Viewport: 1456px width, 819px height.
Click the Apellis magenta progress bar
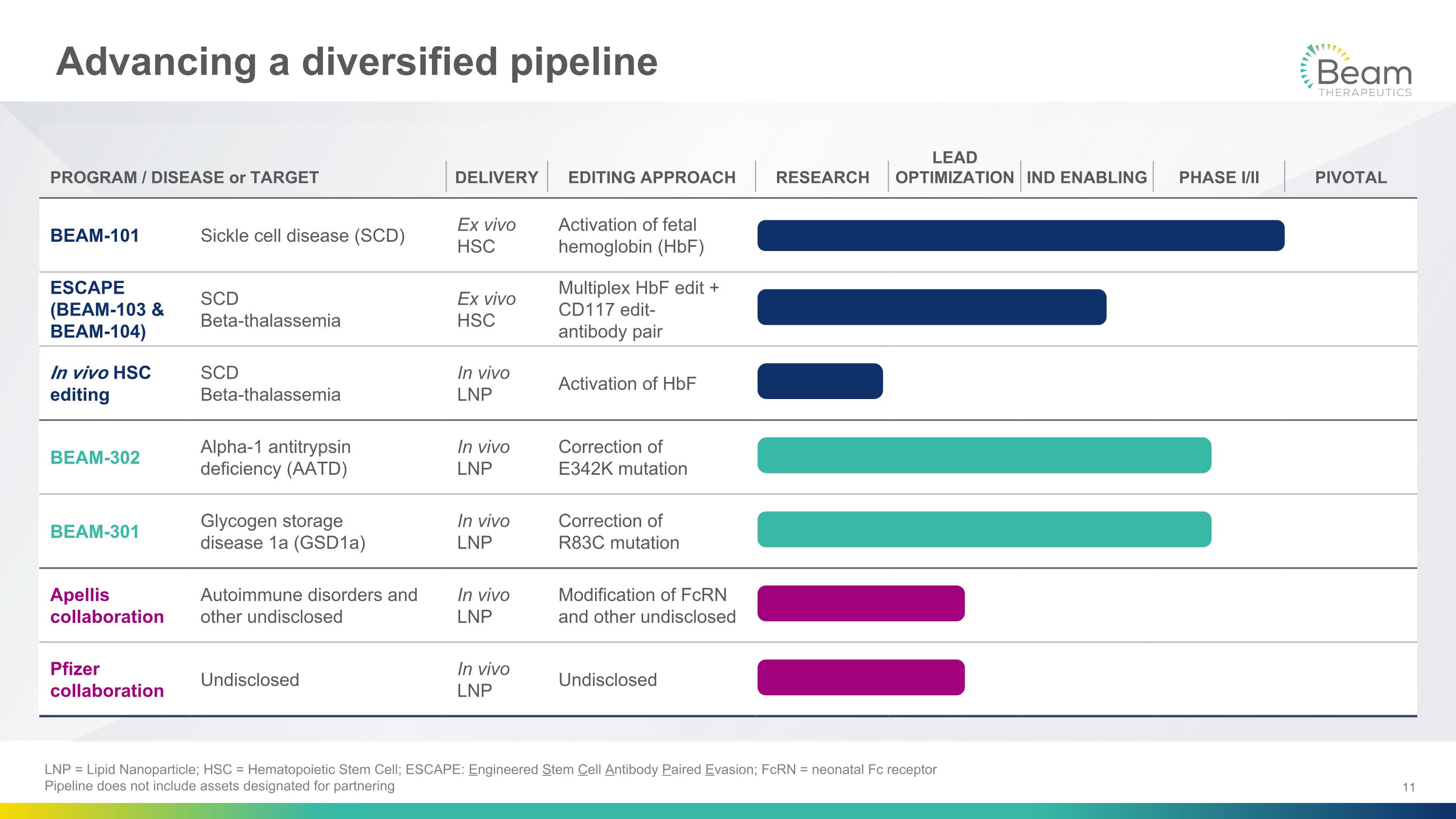point(860,603)
